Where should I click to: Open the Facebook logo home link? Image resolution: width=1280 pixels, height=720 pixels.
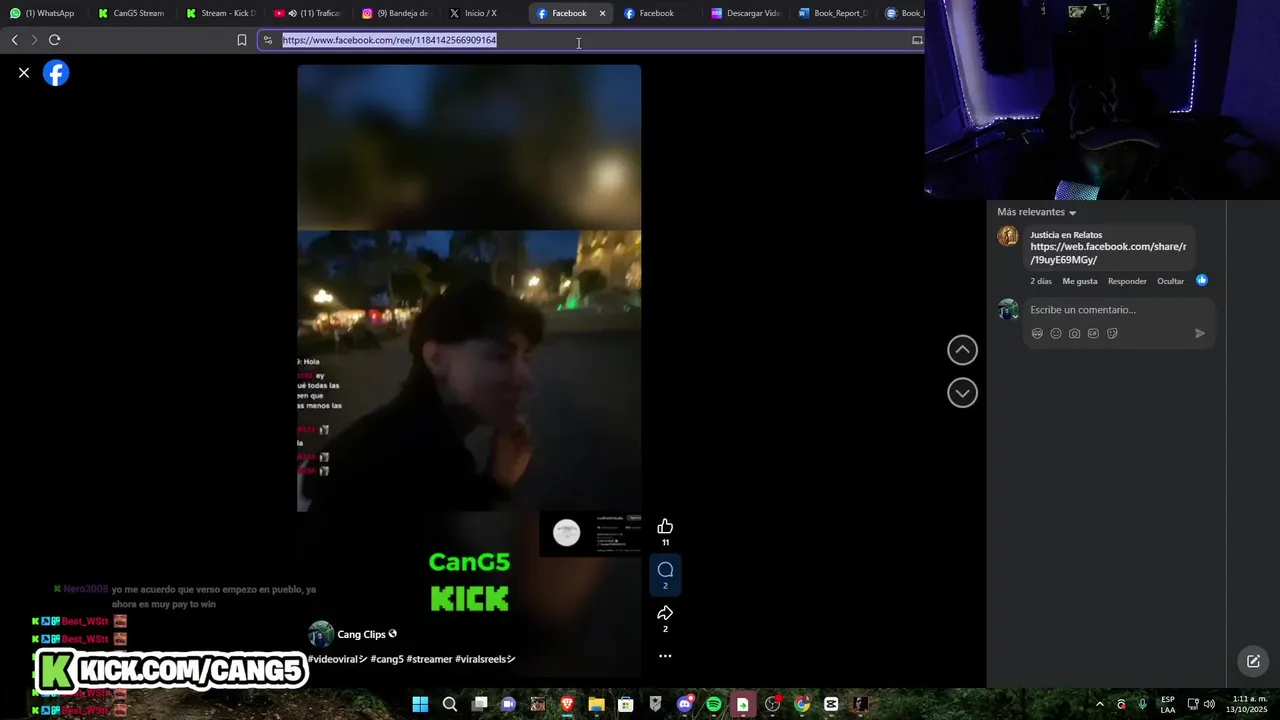pyautogui.click(x=56, y=73)
